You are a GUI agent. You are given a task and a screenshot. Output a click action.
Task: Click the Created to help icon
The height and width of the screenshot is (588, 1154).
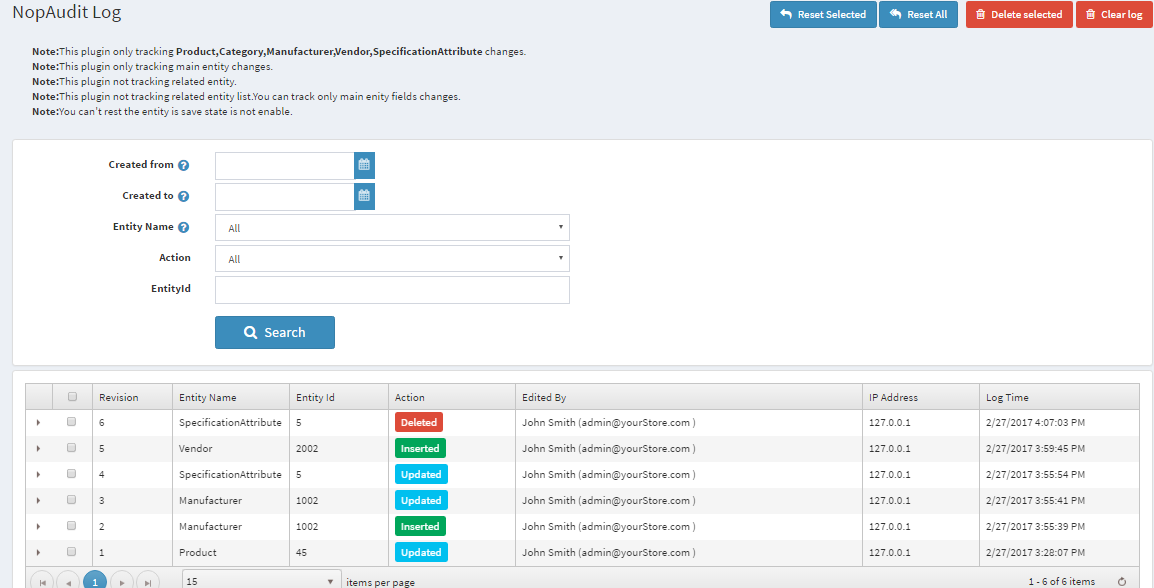184,197
